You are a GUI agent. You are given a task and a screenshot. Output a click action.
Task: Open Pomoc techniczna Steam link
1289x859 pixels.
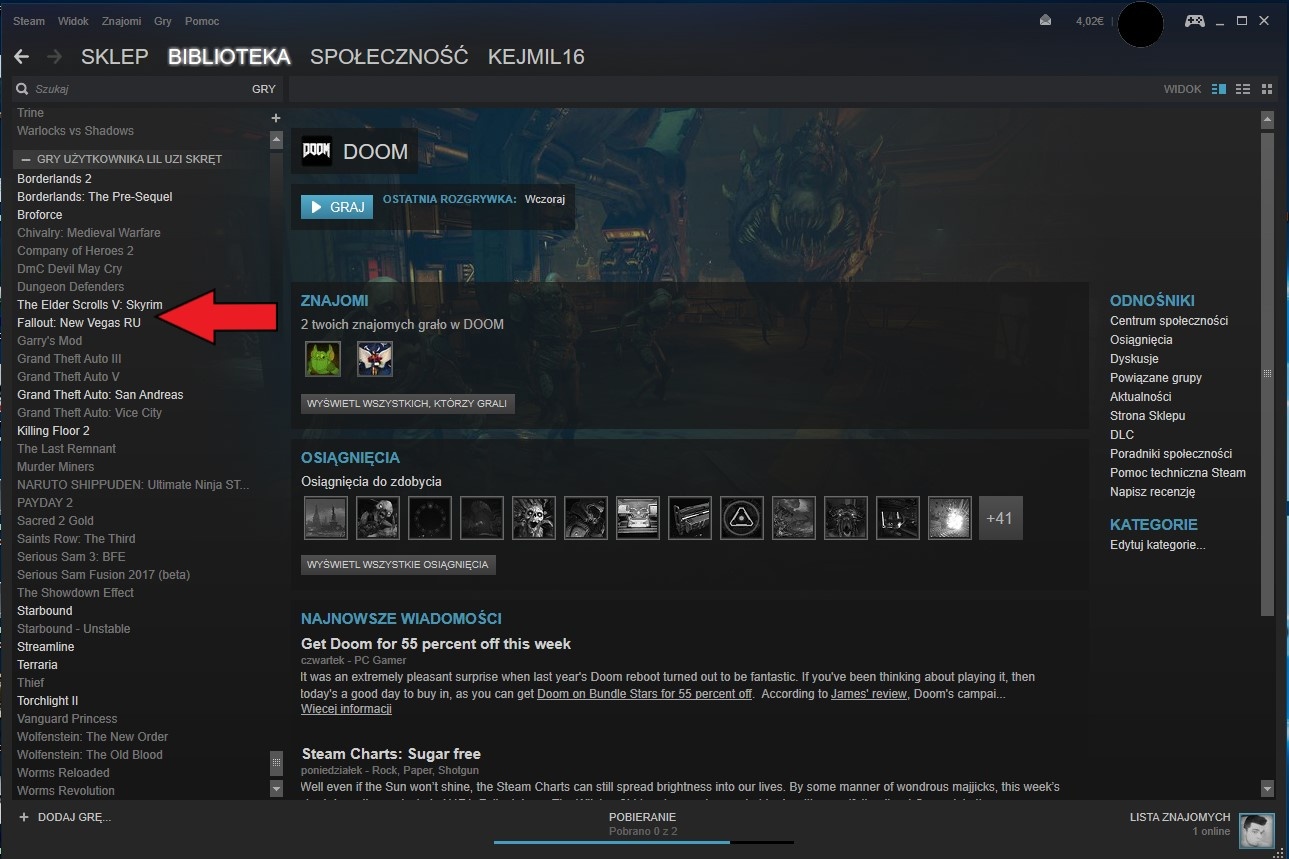click(x=1178, y=473)
